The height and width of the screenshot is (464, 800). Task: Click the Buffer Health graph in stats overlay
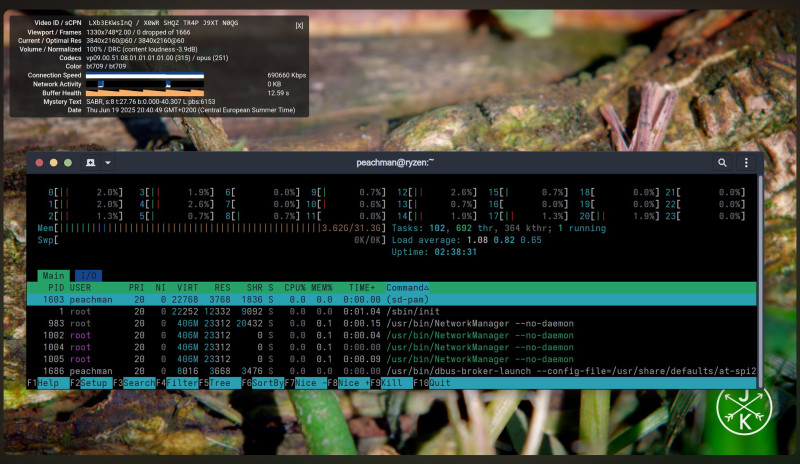click(x=145, y=93)
